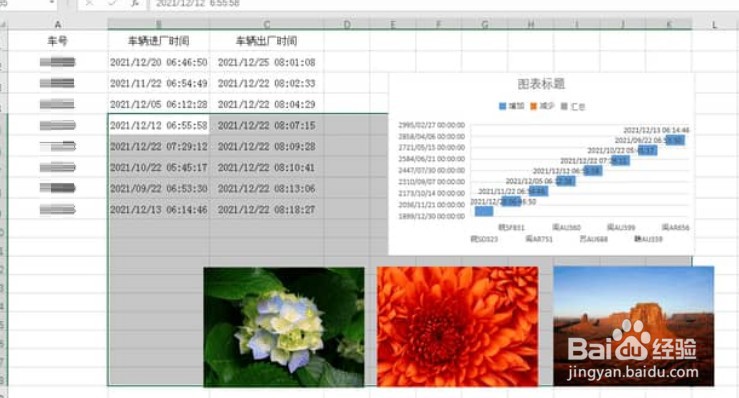Select cell 2021/09/22 06:53:30
739x398 pixels.
(x=159, y=189)
